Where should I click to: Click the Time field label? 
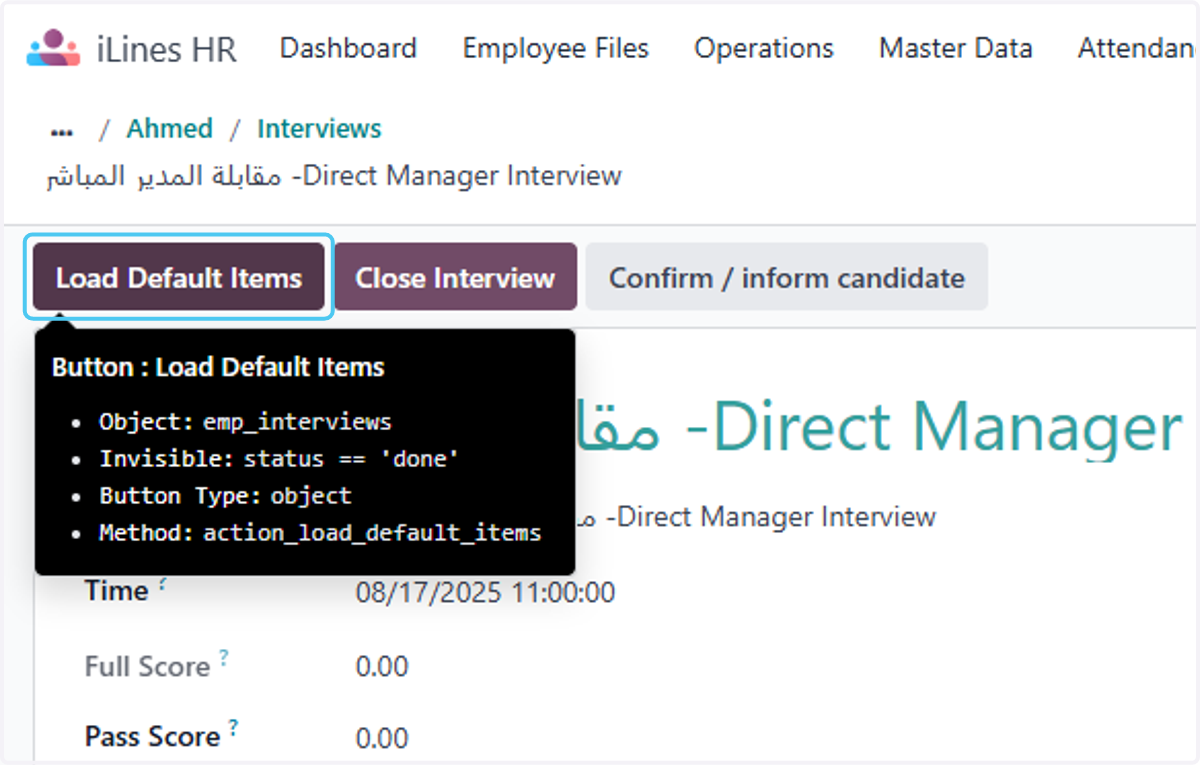[x=116, y=591]
